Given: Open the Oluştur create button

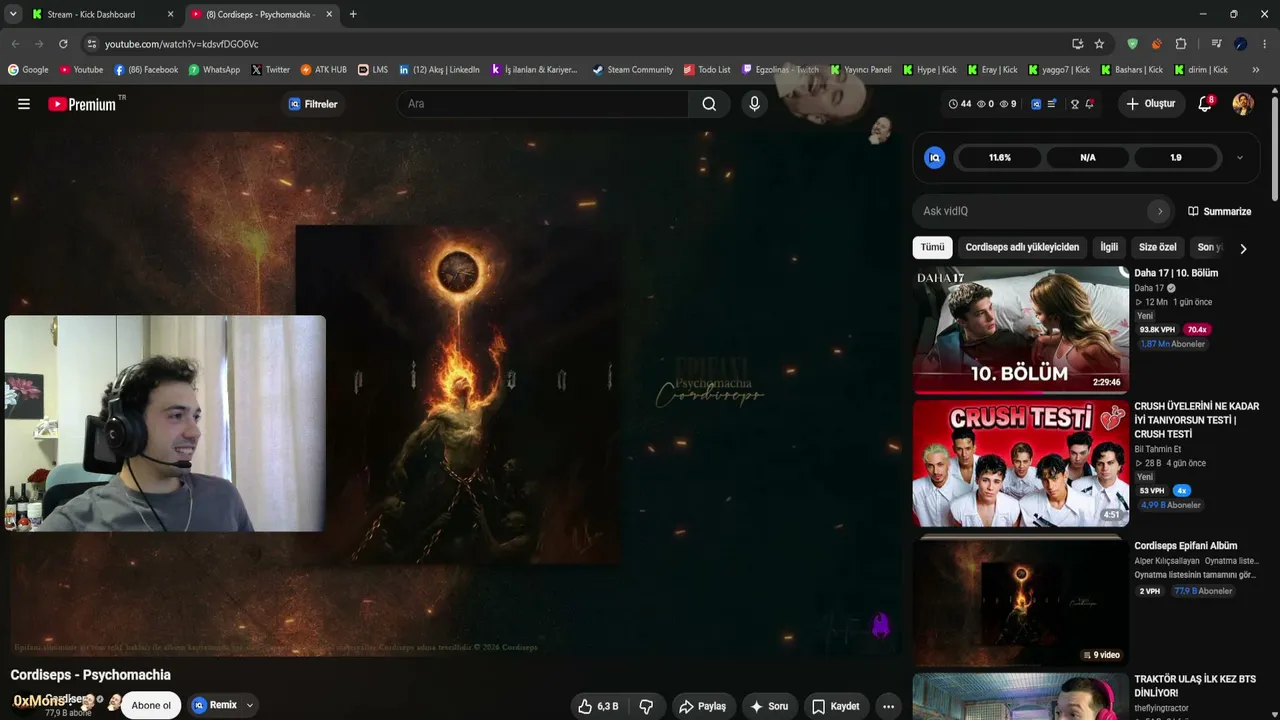Looking at the screenshot, I should (x=1150, y=104).
